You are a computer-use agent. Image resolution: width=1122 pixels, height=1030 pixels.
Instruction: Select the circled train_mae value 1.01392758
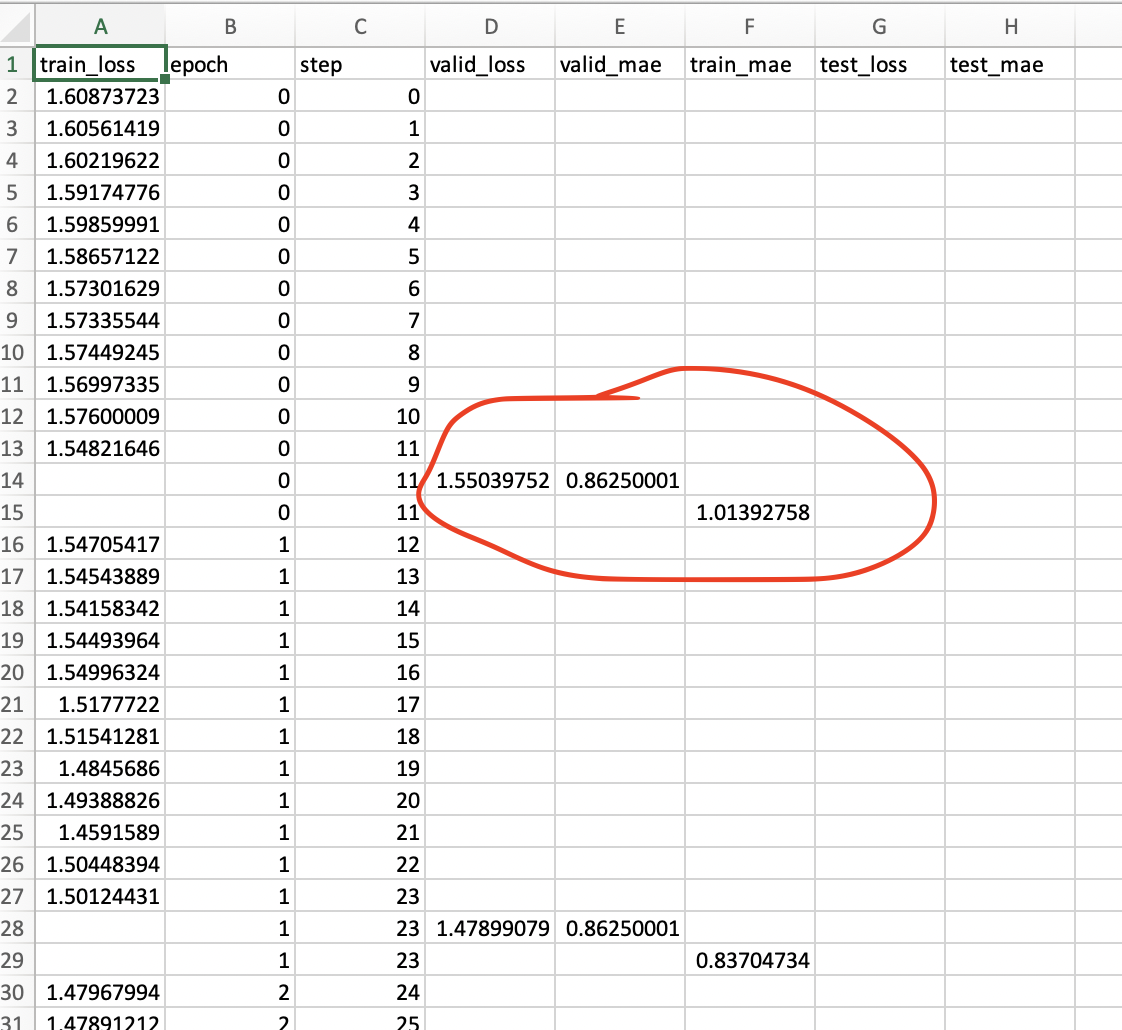(749, 512)
